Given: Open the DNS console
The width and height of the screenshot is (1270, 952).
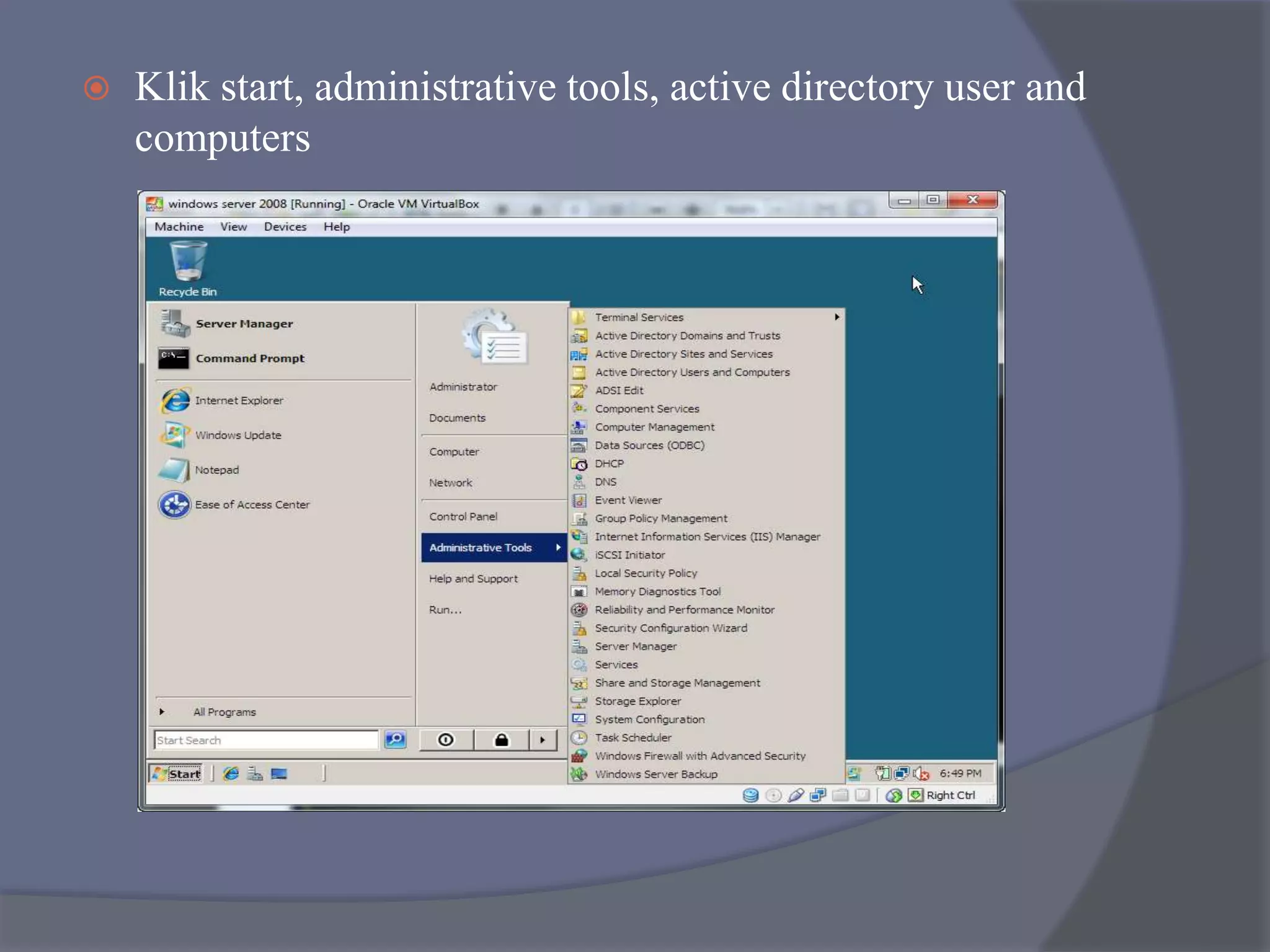Looking at the screenshot, I should click(706, 482).
